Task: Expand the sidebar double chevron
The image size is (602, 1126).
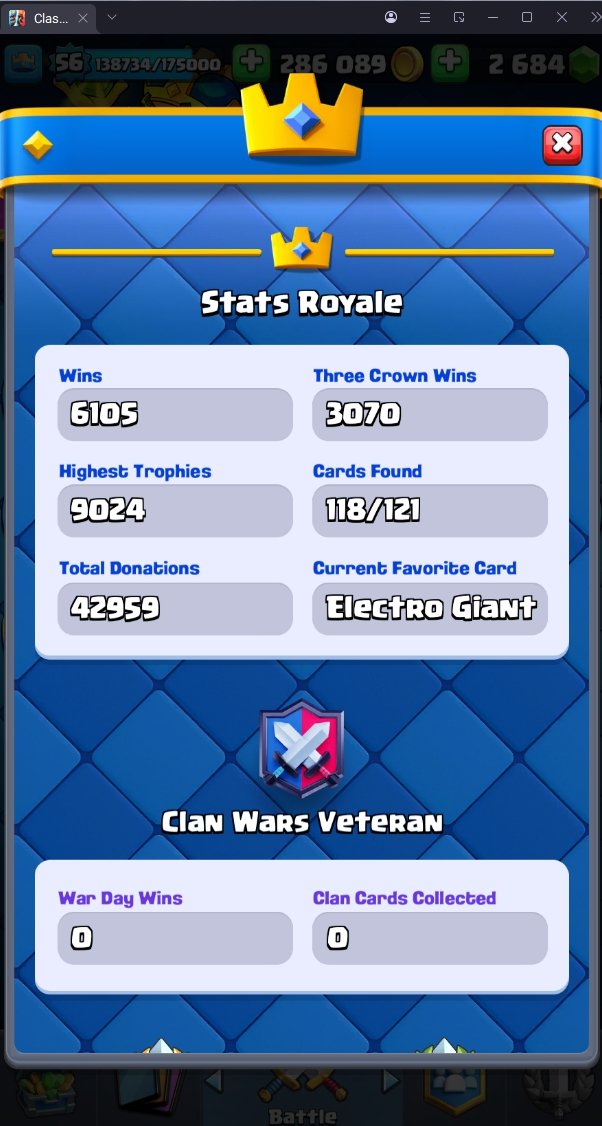Action: click(x=595, y=17)
